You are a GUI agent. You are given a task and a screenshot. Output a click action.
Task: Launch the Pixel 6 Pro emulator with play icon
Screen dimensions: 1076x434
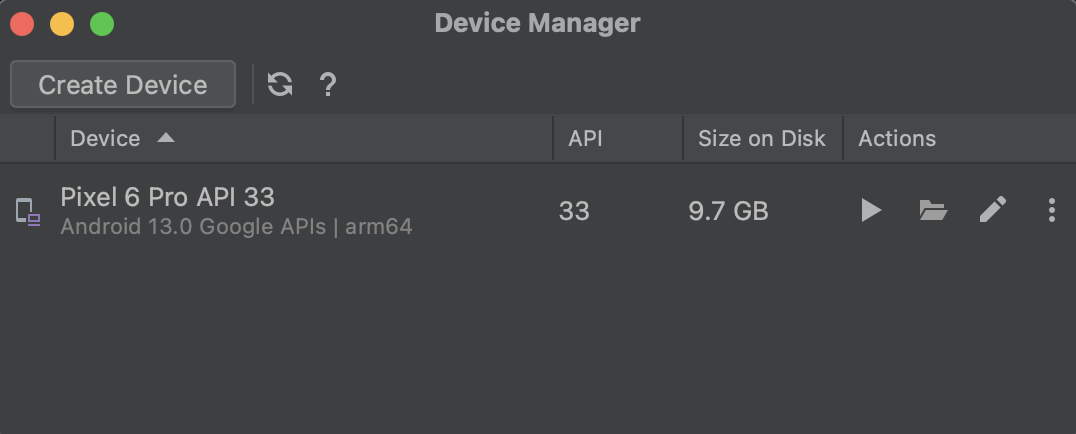pyautogui.click(x=871, y=210)
